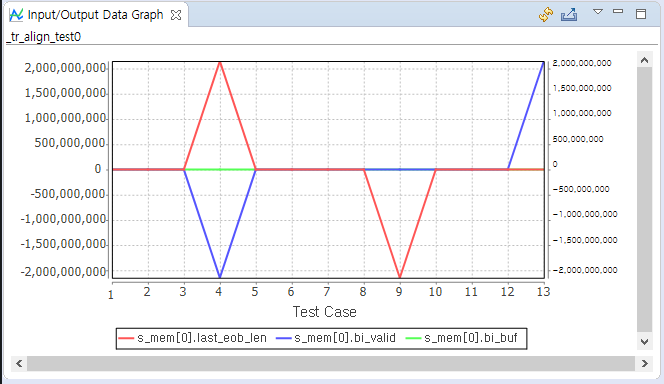Click the Test Case axis label

tap(325, 312)
